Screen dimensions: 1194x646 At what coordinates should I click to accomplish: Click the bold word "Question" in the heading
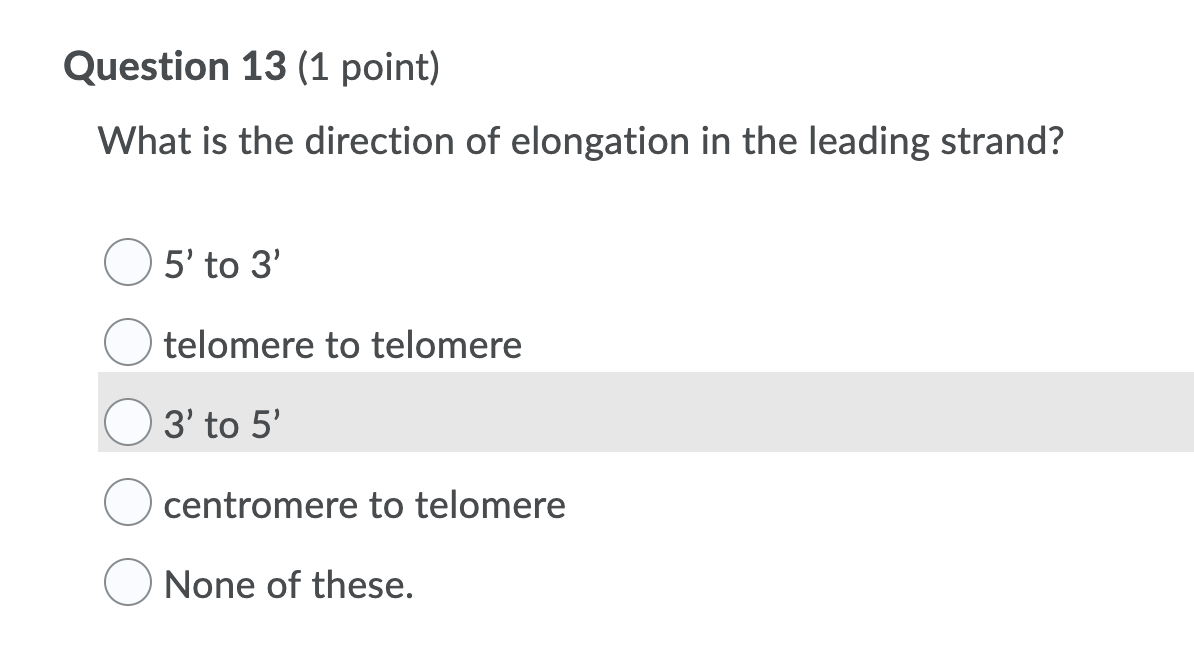click(x=147, y=67)
